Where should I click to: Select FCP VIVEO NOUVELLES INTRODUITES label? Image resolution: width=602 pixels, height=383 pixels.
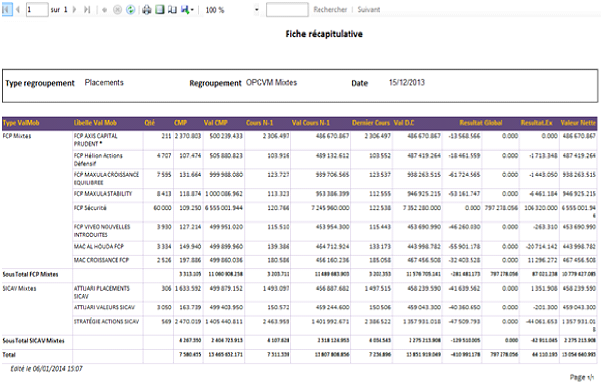[x=102, y=231]
